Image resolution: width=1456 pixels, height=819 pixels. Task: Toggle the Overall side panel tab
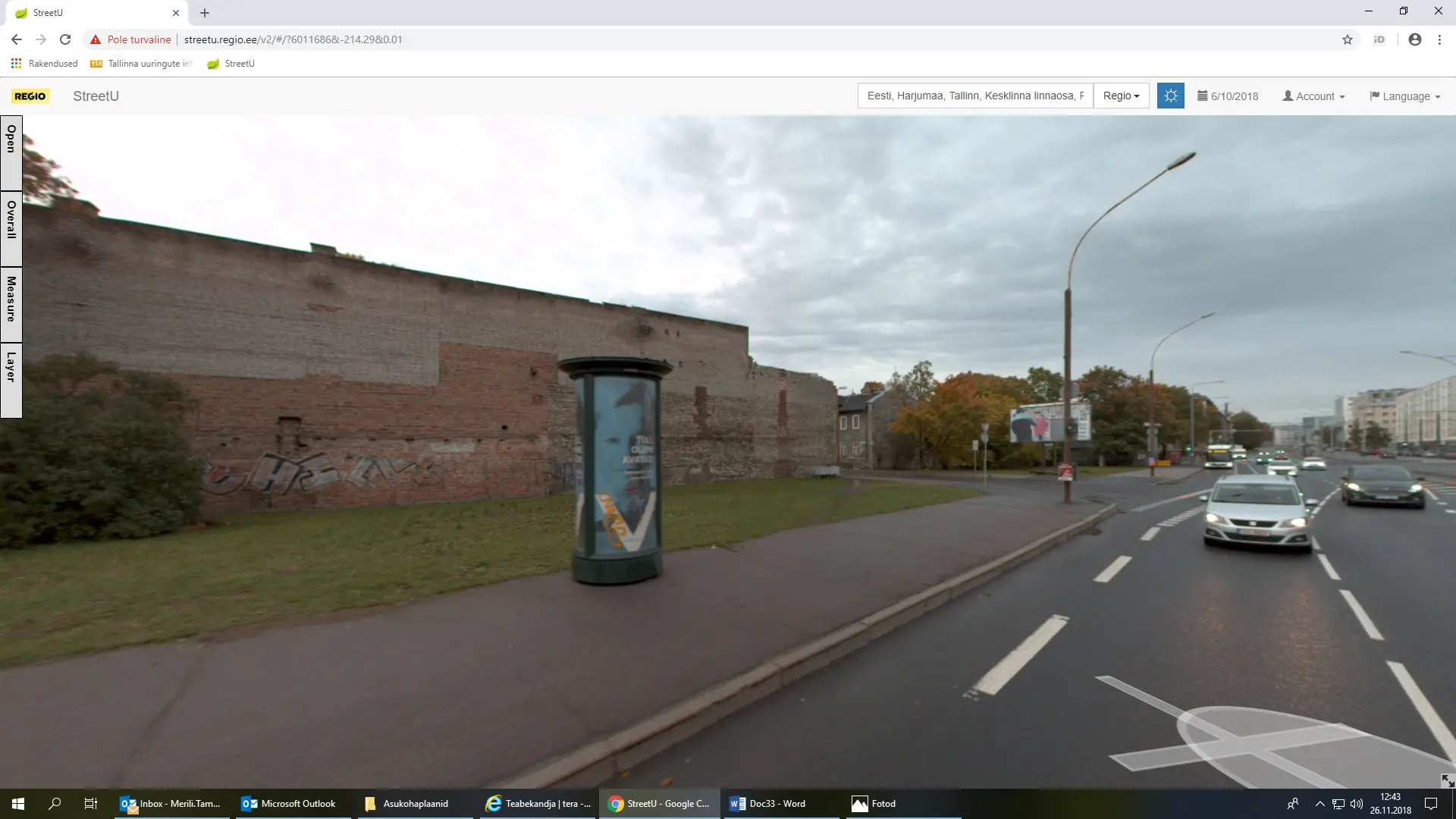tap(11, 227)
